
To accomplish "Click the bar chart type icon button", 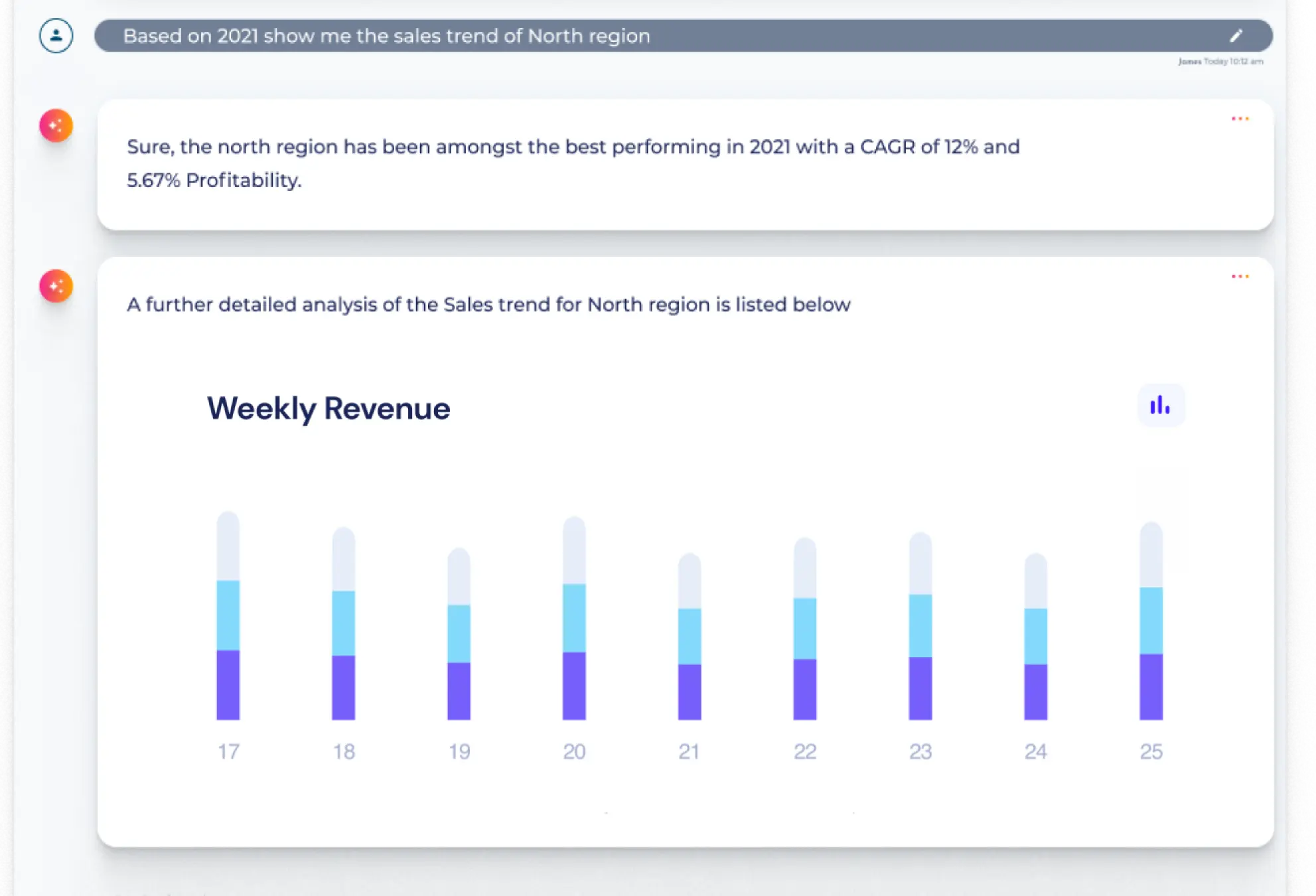I will pos(1160,406).
